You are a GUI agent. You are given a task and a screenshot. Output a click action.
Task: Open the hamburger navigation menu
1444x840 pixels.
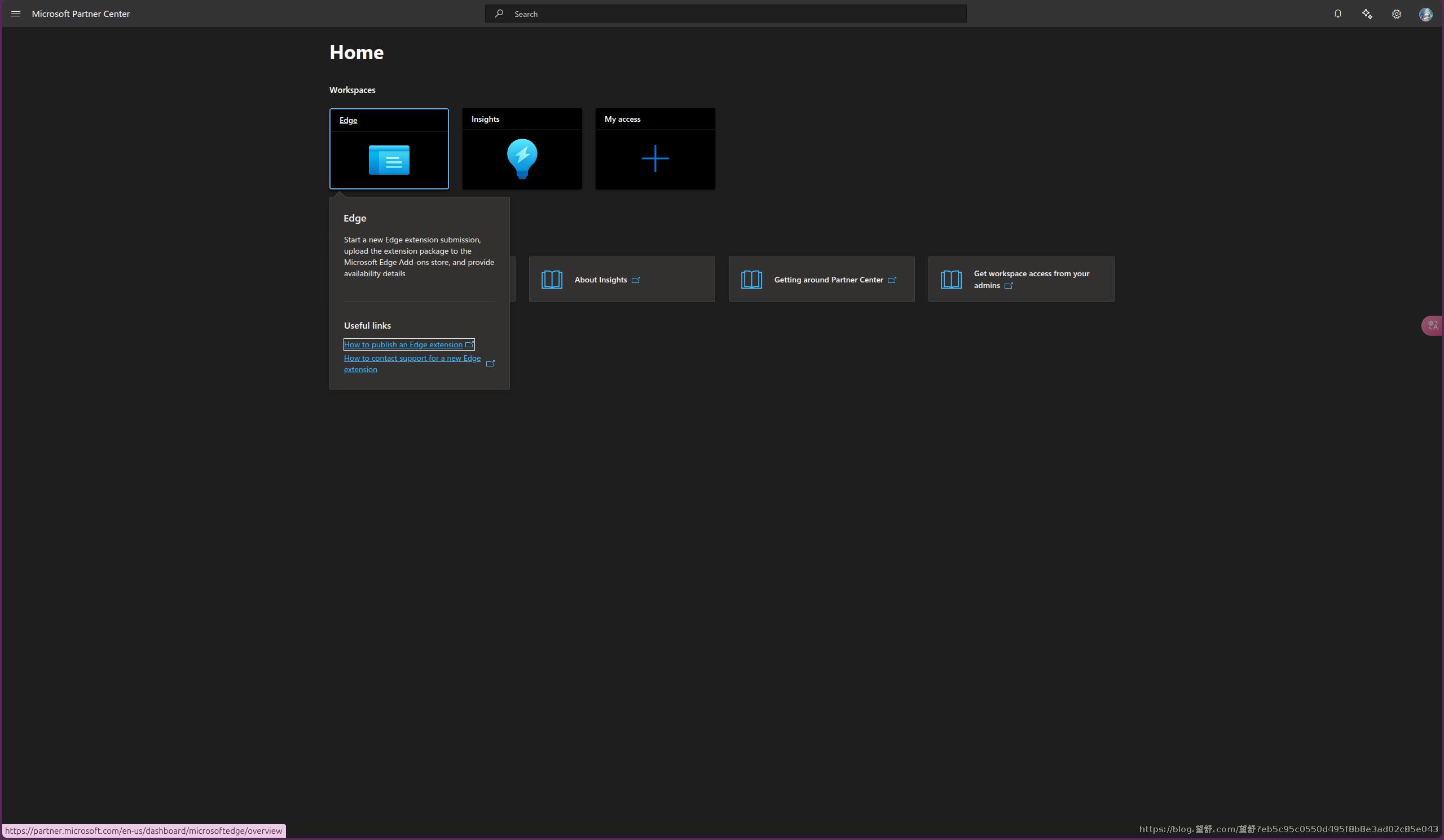(x=15, y=14)
